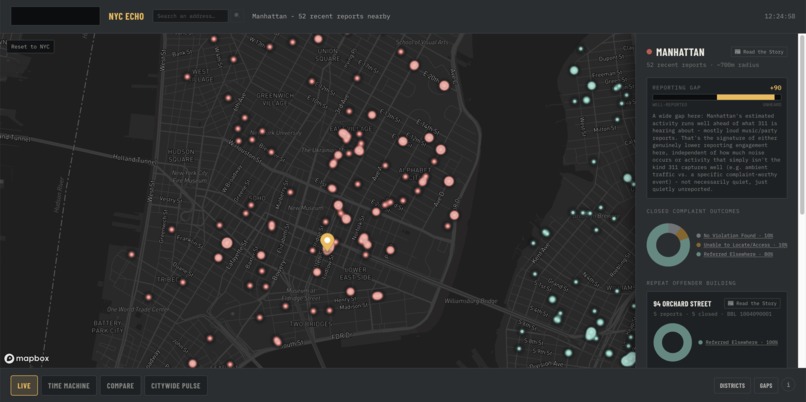The width and height of the screenshot is (806, 402).
Task: Click the "BATTERY PARK CITY" map label
Action: [108, 327]
